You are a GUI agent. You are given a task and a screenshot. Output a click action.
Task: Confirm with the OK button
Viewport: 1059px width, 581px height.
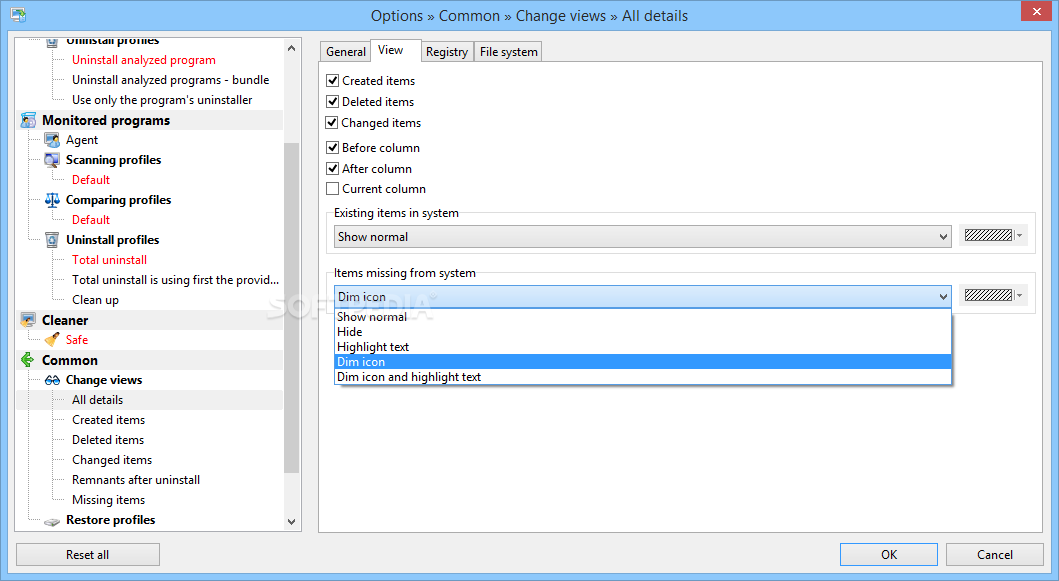point(889,555)
